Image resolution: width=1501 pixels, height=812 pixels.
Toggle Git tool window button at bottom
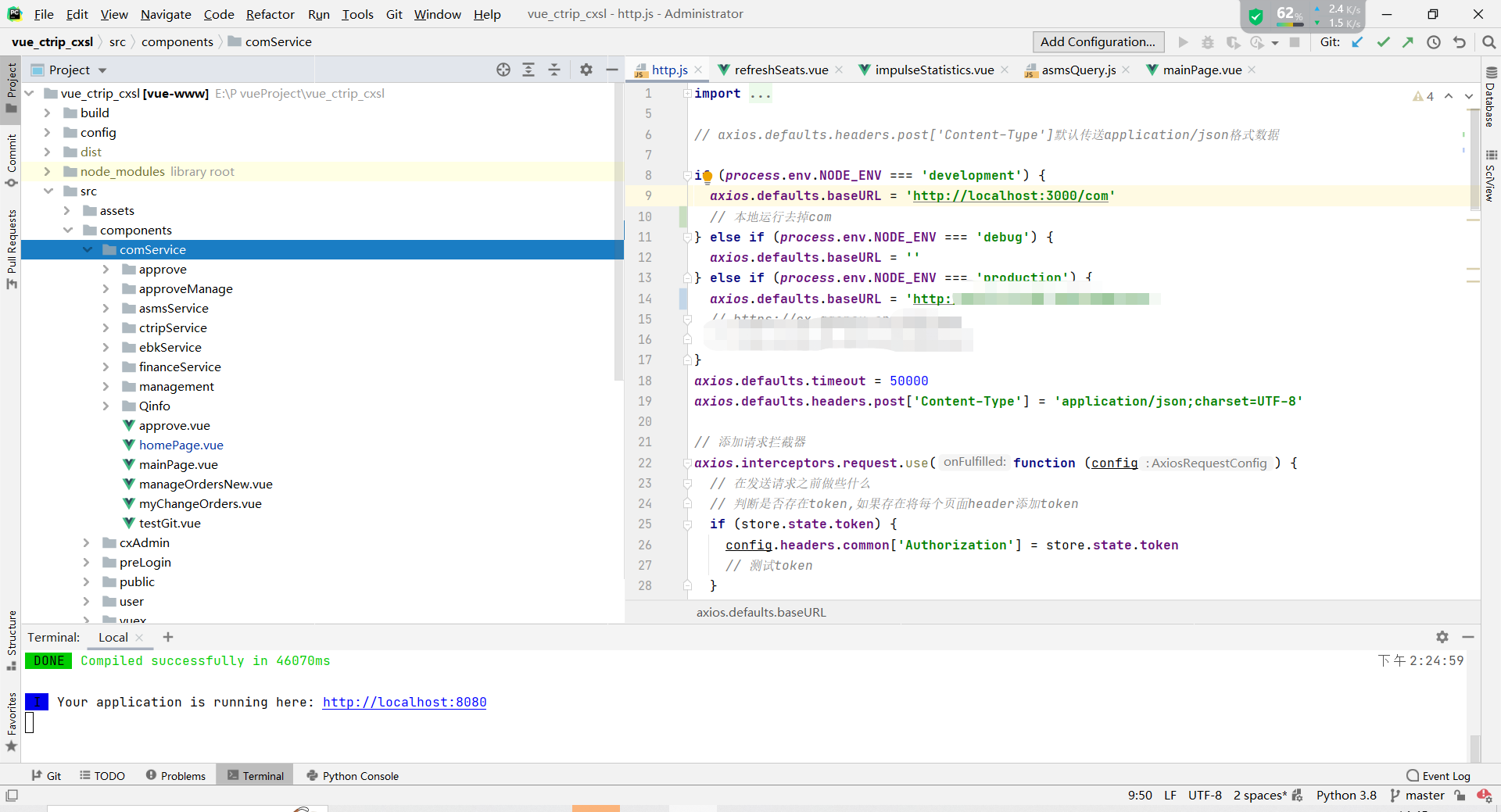click(46, 775)
